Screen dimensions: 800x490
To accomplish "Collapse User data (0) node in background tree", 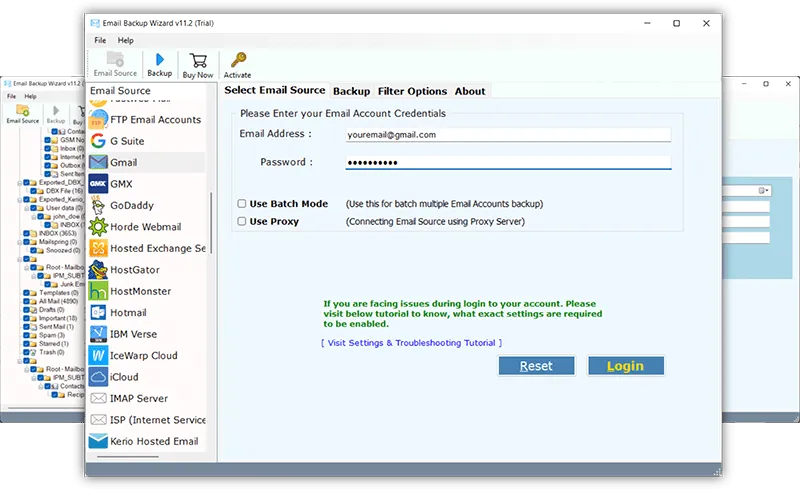I will tap(27, 208).
